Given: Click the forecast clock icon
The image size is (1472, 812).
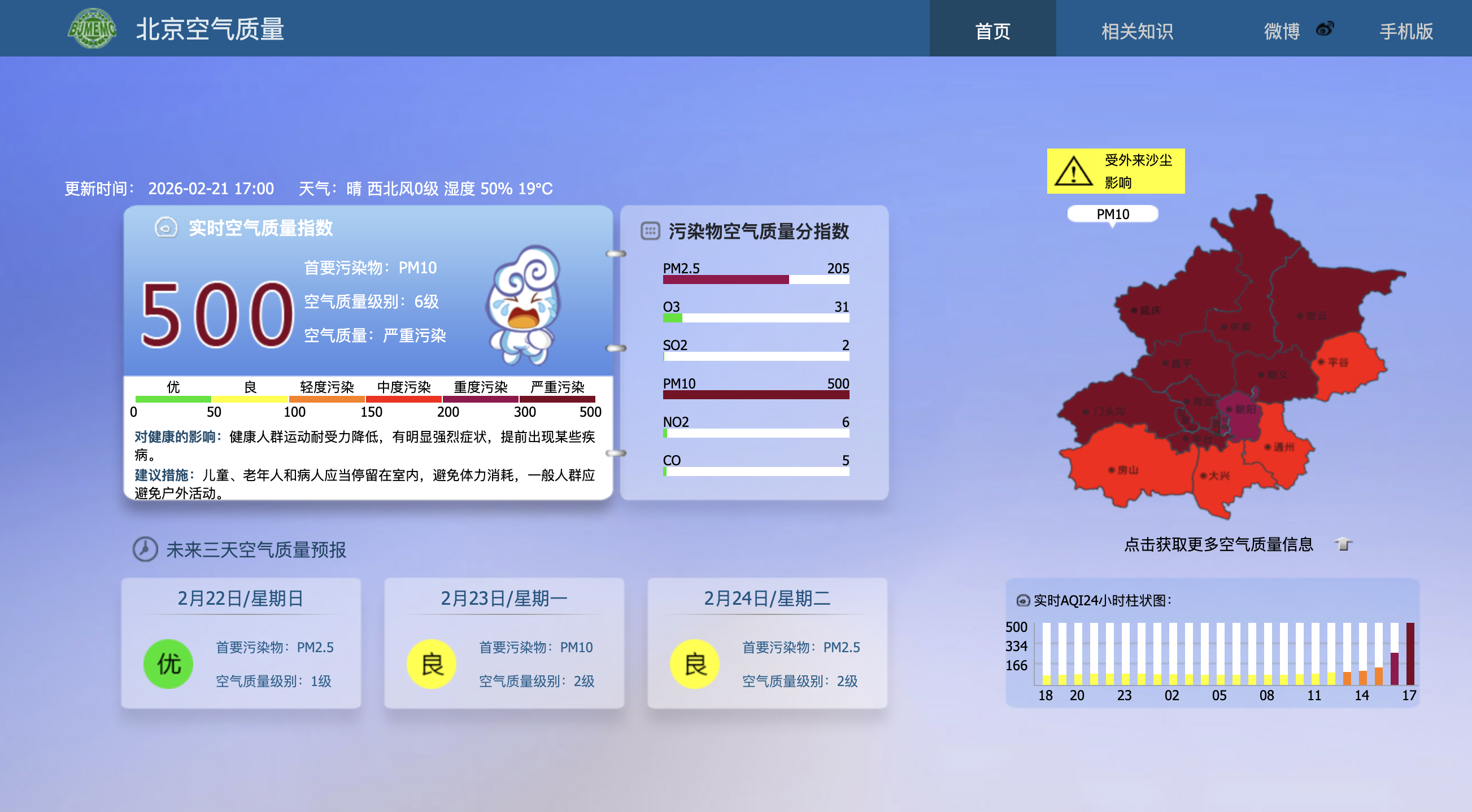Looking at the screenshot, I should (145, 549).
